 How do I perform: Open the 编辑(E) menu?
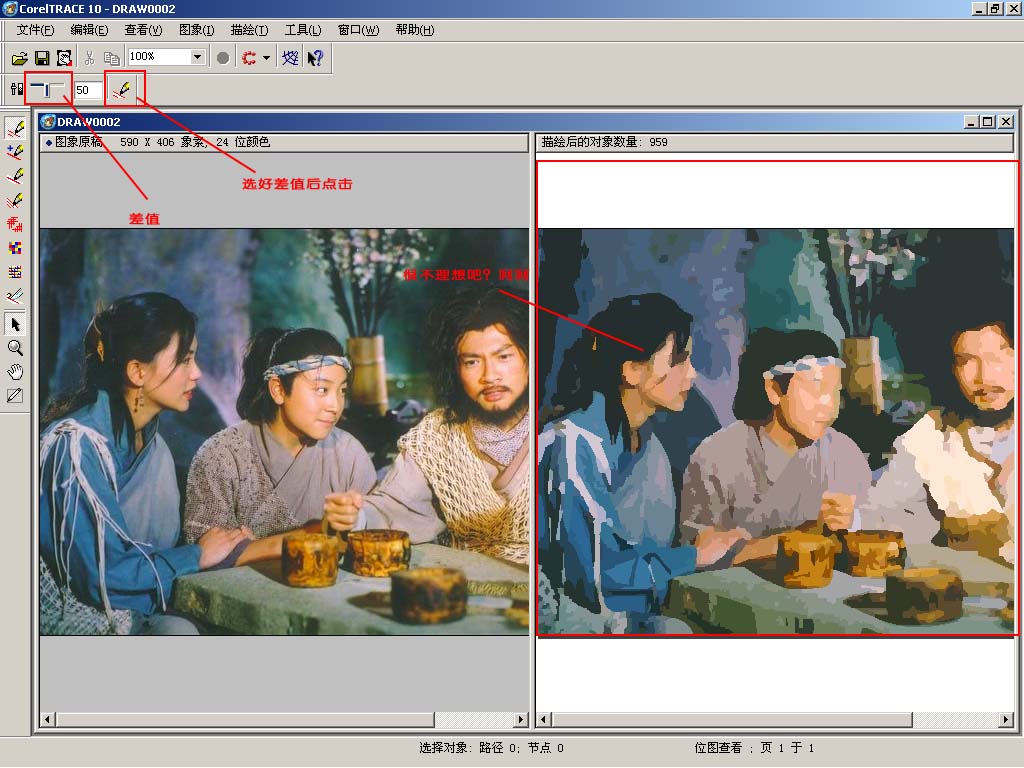(x=89, y=30)
